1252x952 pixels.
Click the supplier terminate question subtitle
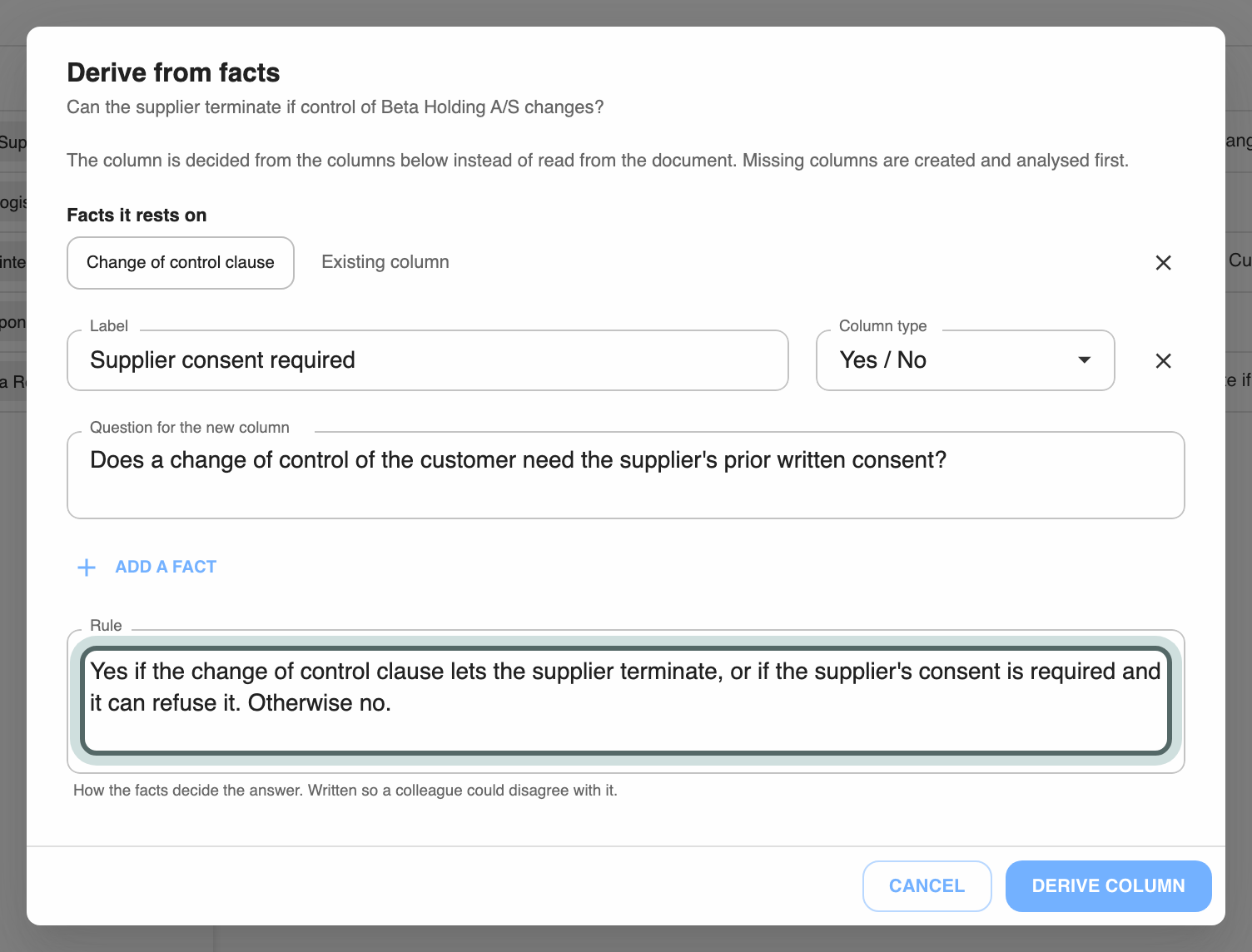[335, 107]
